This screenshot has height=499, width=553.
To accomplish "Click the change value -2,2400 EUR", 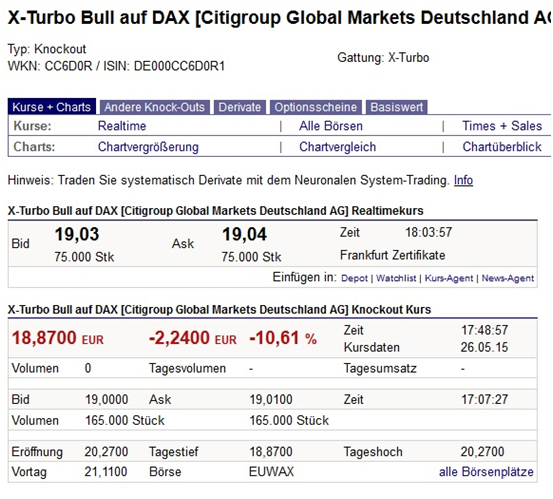I will click(193, 338).
